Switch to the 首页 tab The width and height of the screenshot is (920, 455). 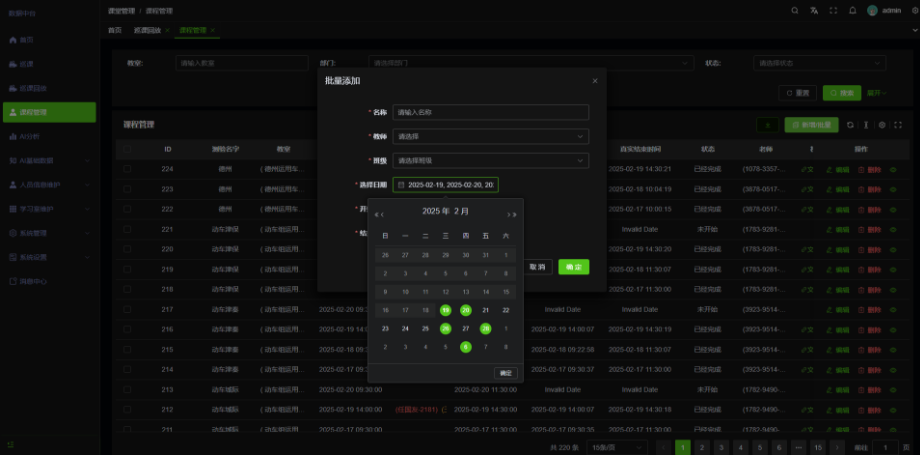[115, 30]
